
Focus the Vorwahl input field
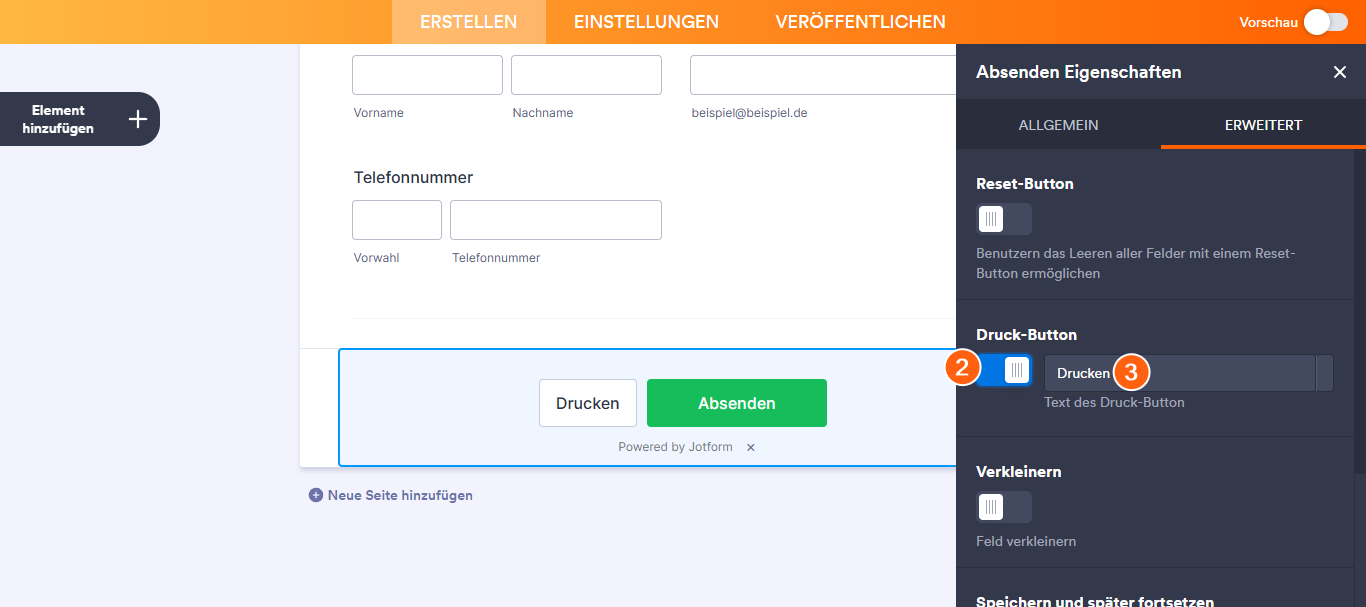click(397, 220)
